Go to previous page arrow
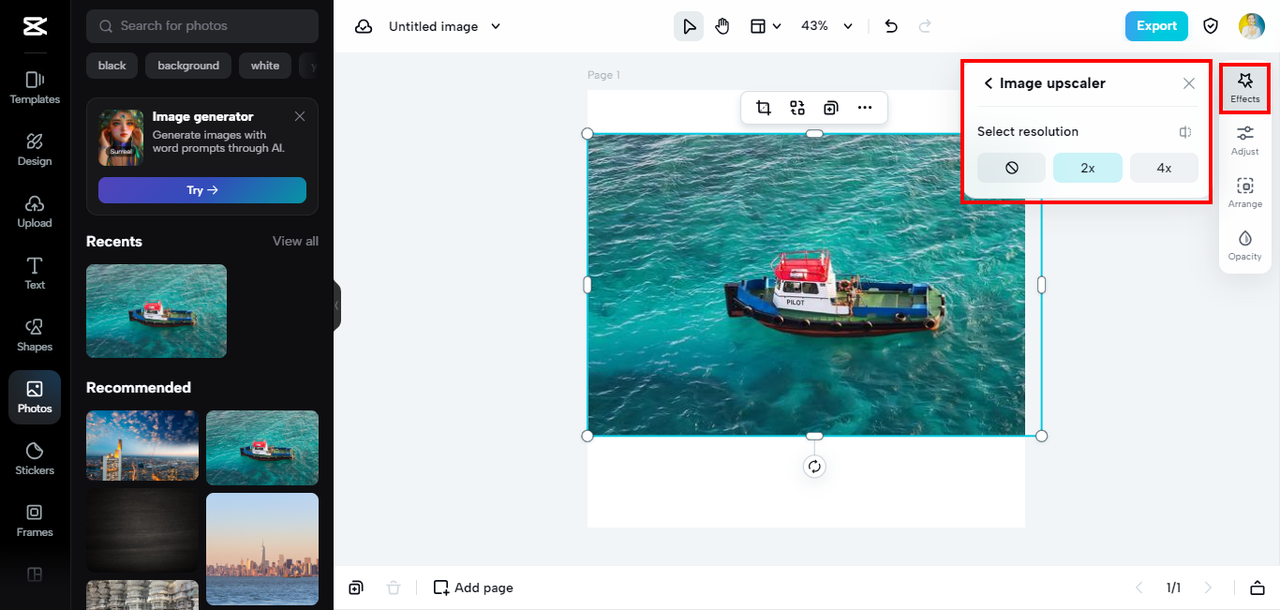1280x610 pixels. coord(1138,588)
